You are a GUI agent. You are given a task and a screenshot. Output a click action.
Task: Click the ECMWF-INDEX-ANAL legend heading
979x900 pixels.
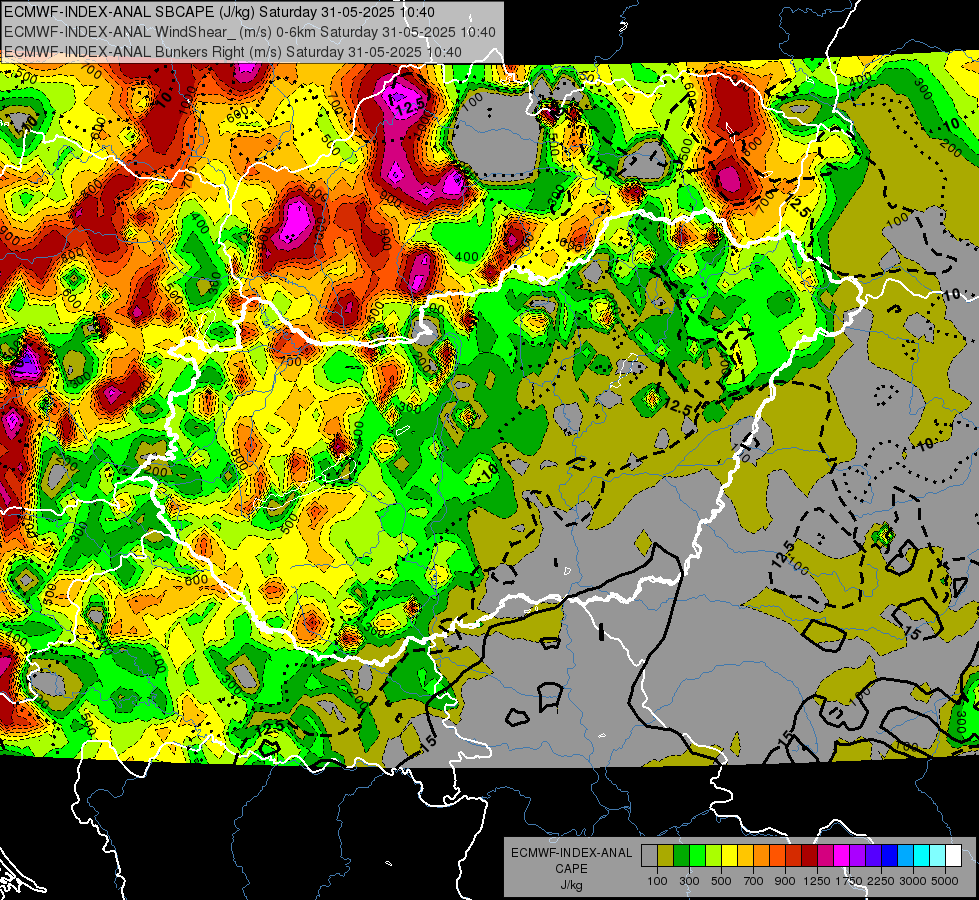coord(571,853)
